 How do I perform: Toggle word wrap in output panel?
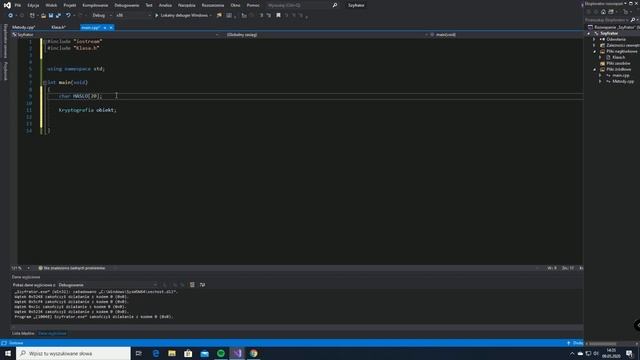click(x=202, y=285)
